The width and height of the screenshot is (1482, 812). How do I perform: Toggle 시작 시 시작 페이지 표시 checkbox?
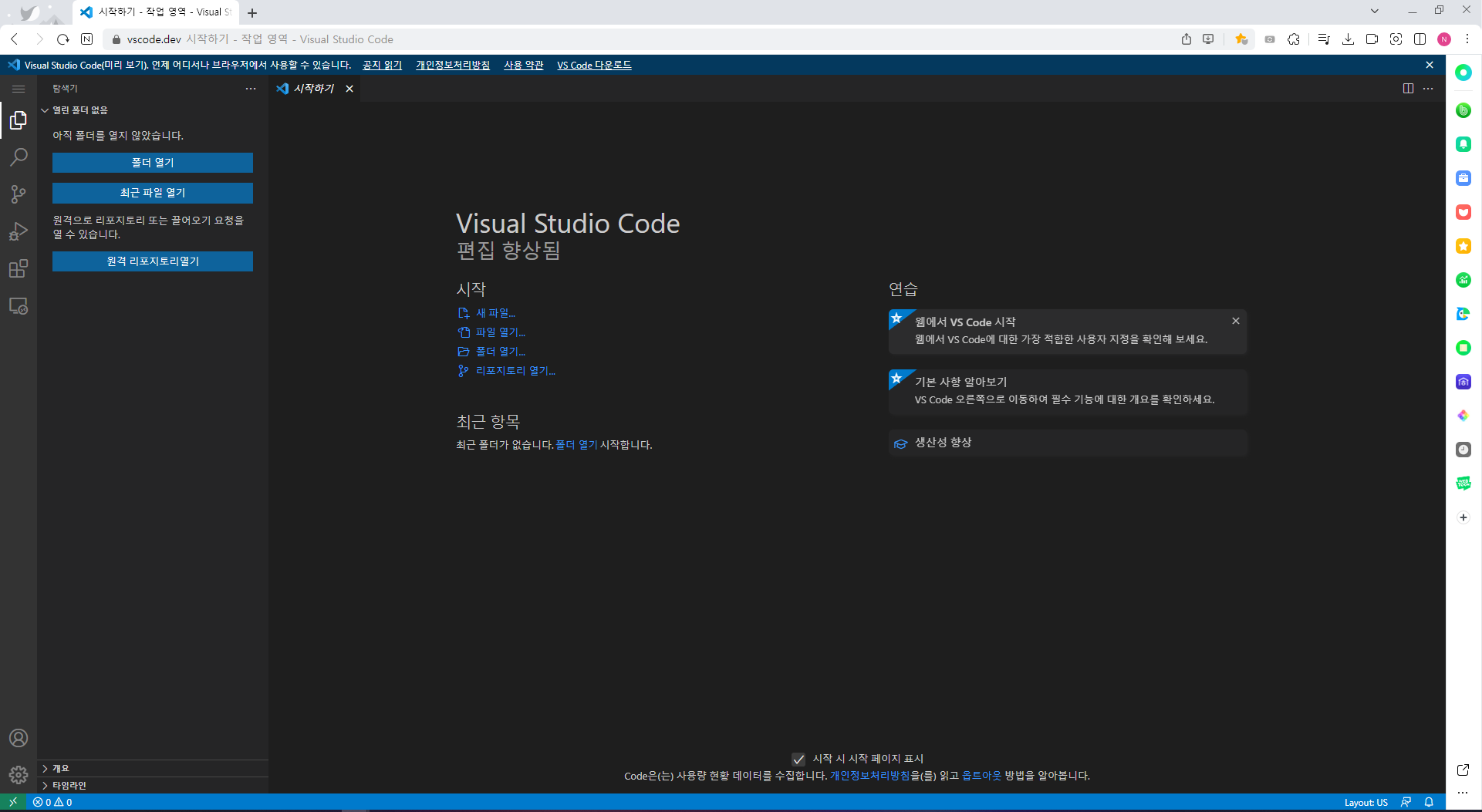point(798,759)
